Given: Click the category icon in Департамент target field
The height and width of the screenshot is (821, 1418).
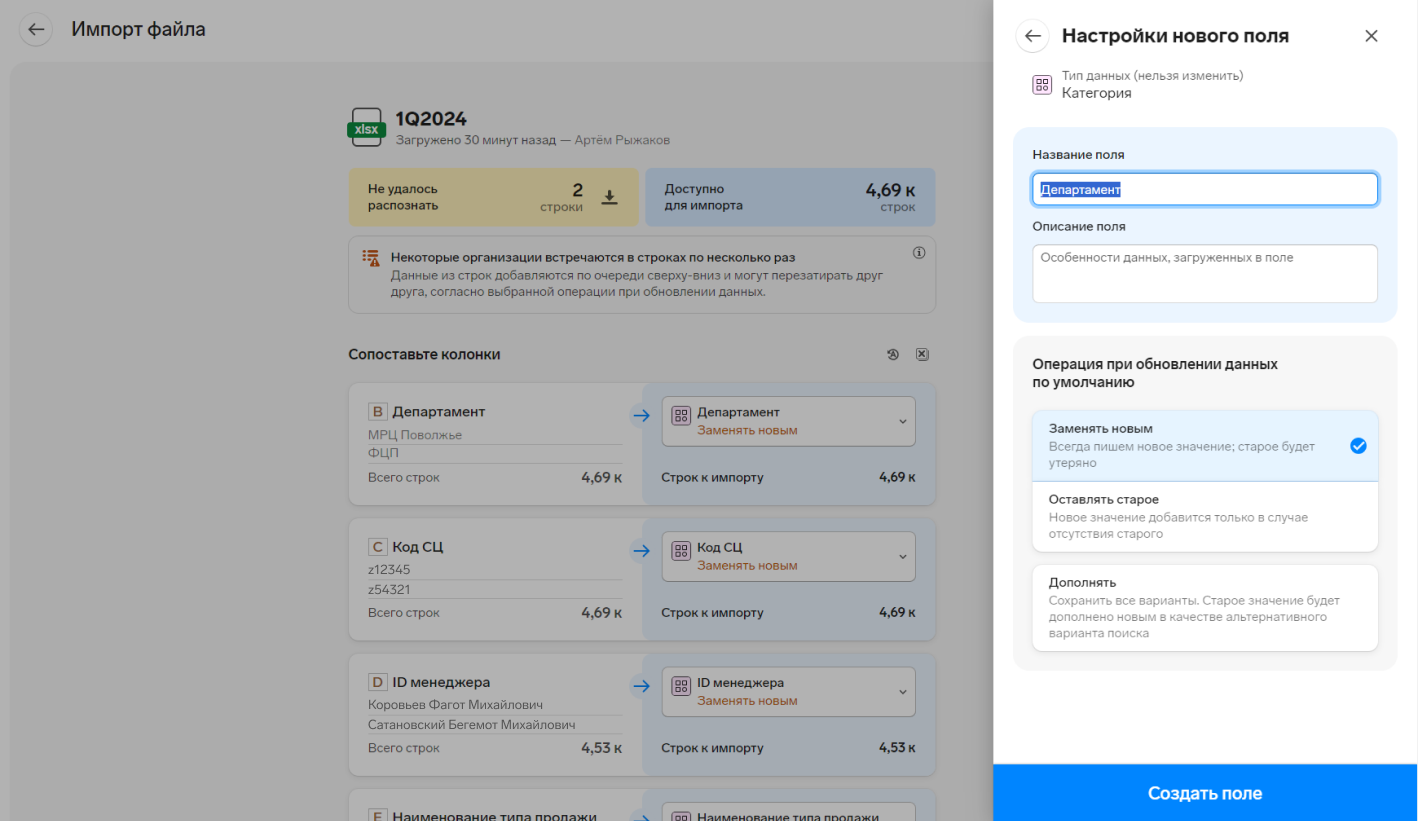Looking at the screenshot, I should 681,415.
